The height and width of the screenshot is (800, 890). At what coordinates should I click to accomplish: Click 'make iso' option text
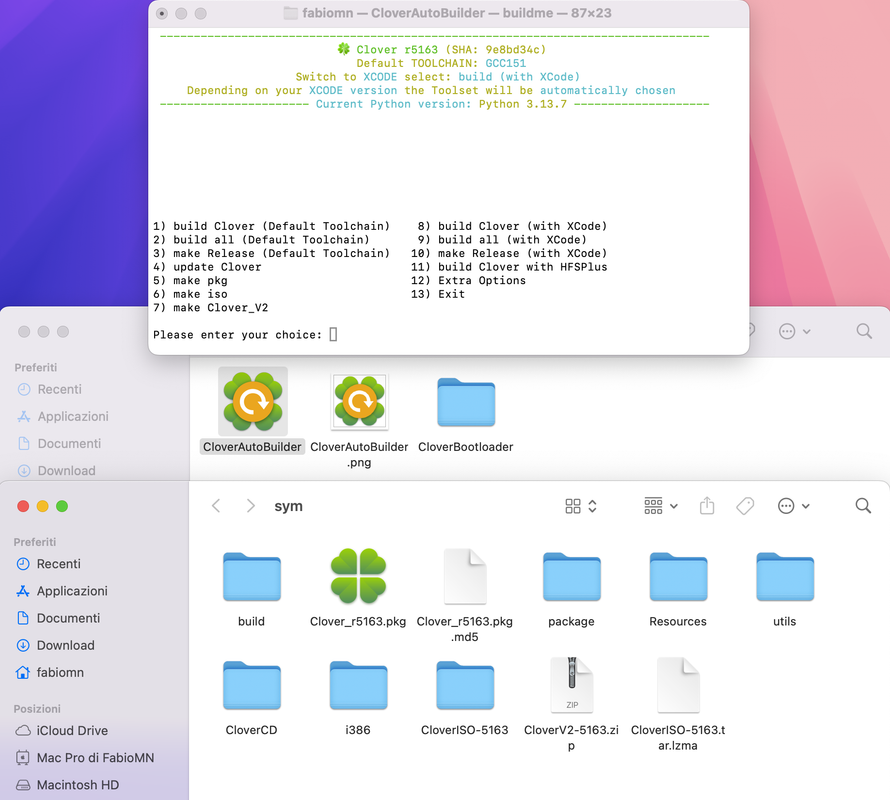(x=200, y=294)
